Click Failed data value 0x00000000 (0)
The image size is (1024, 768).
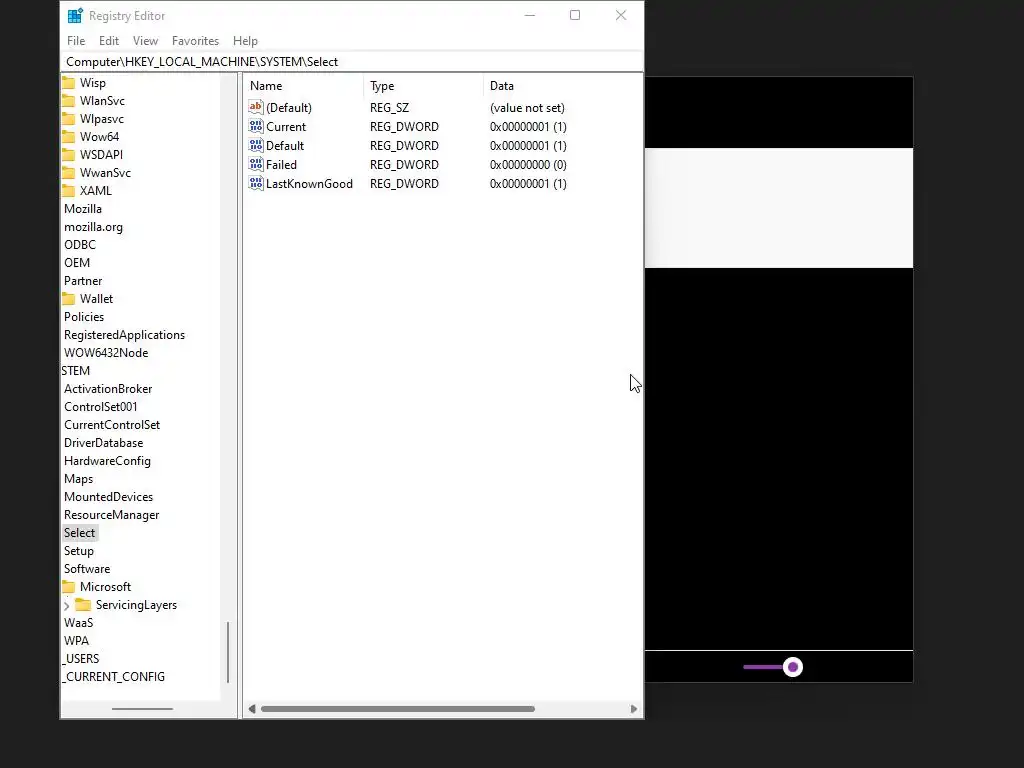(528, 165)
